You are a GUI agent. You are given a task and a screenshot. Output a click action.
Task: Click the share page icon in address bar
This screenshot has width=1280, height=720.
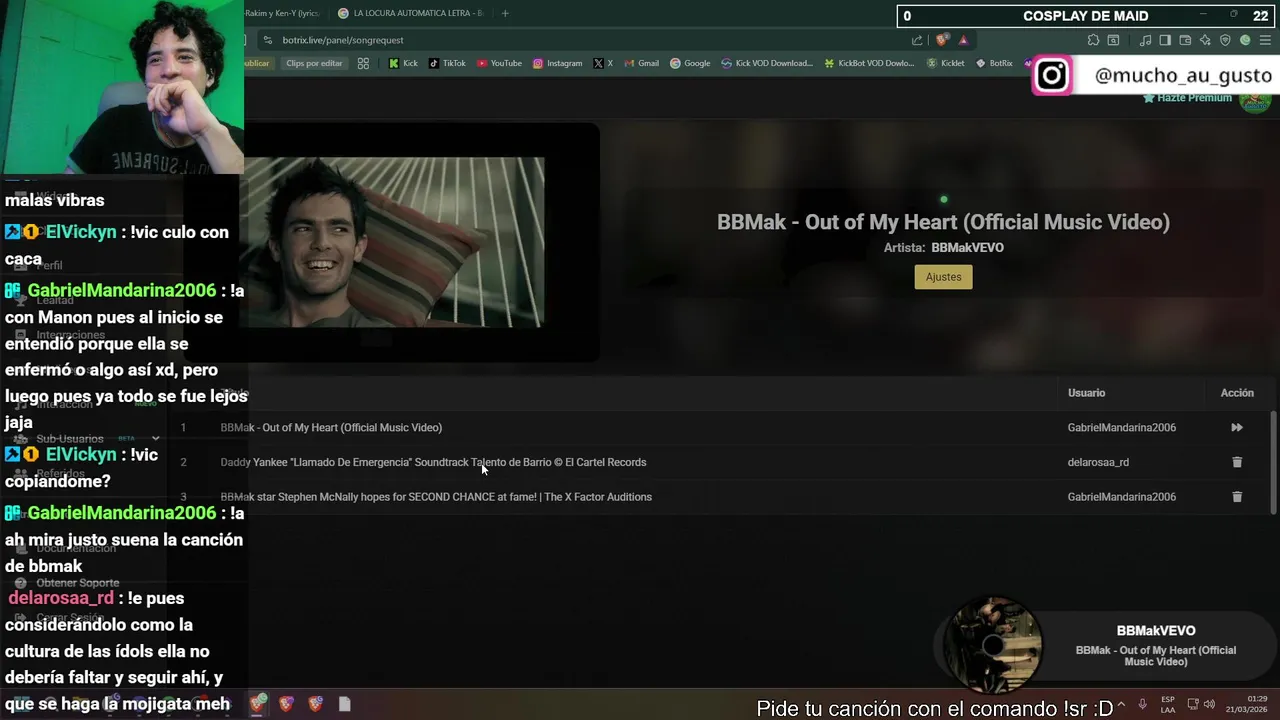[917, 40]
